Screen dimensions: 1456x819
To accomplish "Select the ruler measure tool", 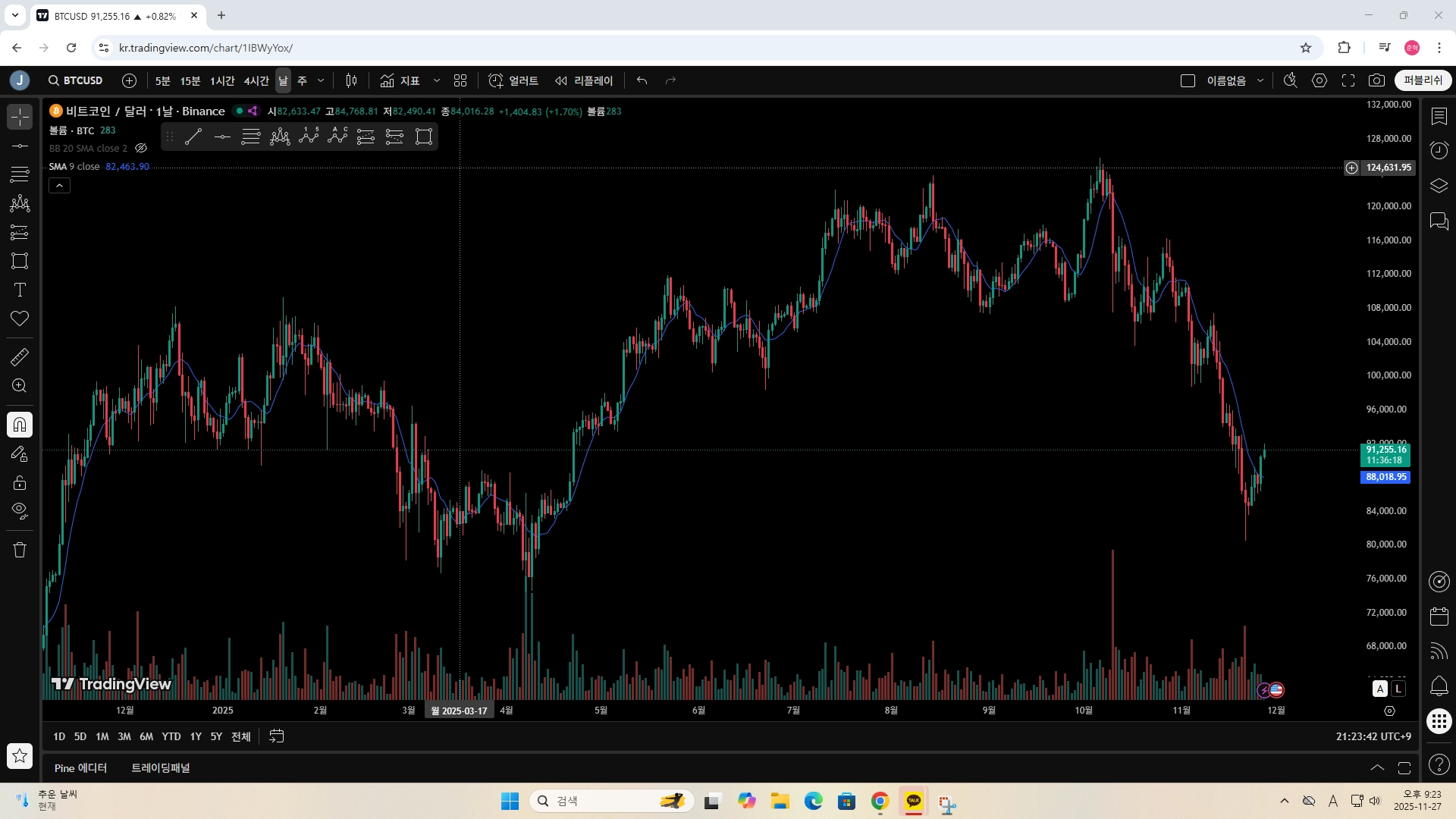I will [20, 356].
